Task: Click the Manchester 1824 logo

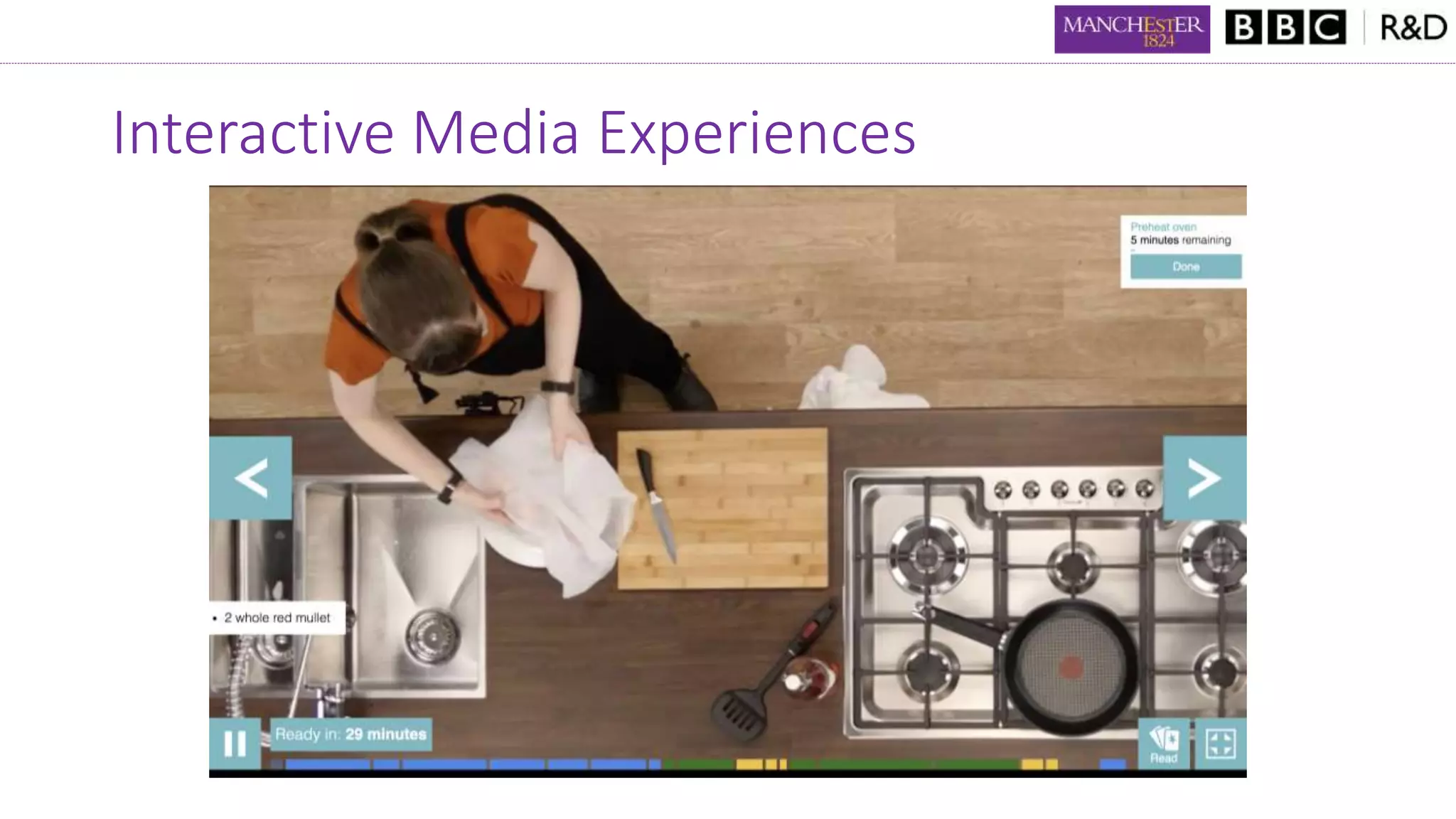Action: click(x=1132, y=29)
